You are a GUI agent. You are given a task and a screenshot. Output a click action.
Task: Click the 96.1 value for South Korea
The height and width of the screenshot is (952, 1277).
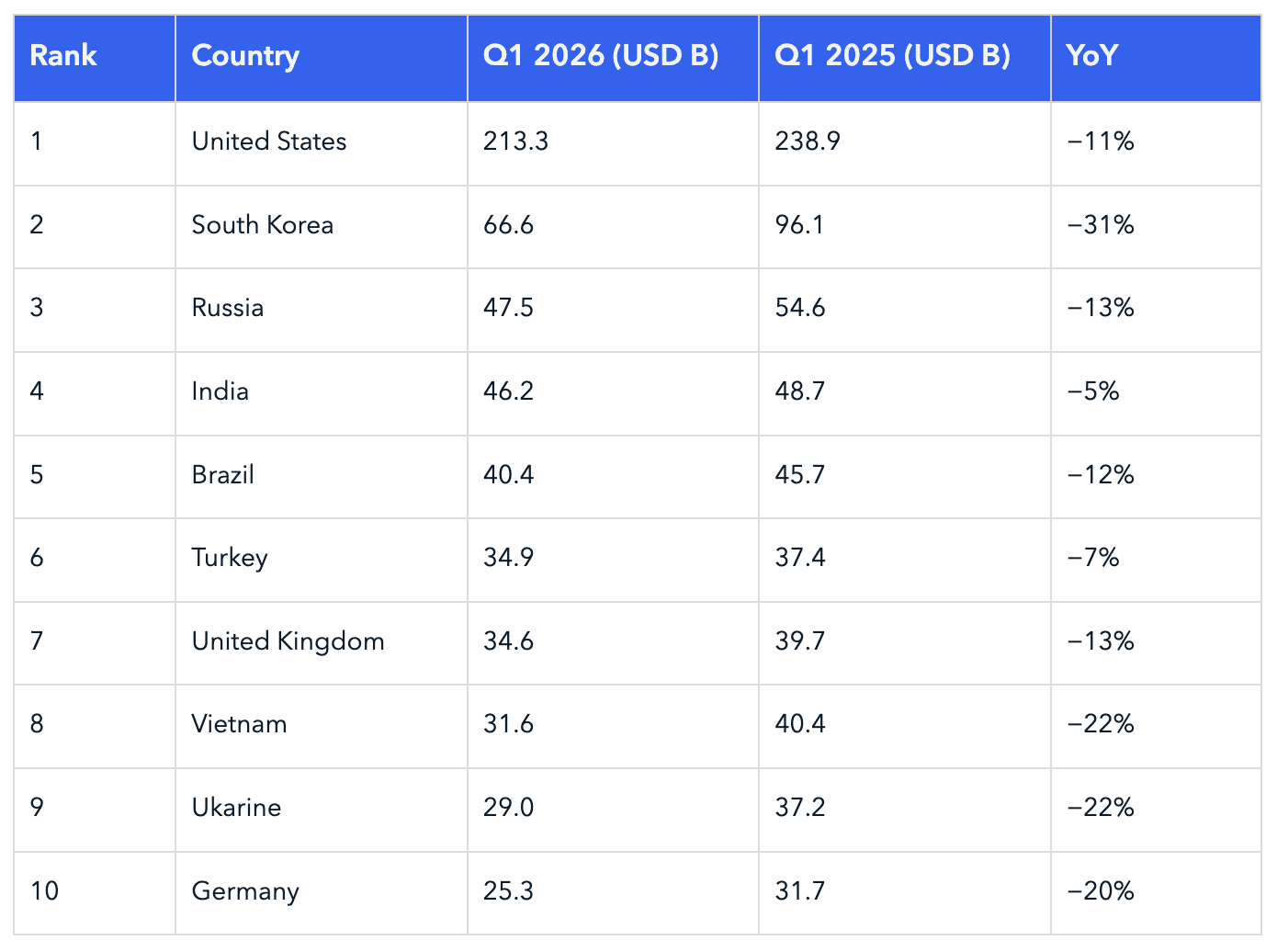tap(905, 227)
